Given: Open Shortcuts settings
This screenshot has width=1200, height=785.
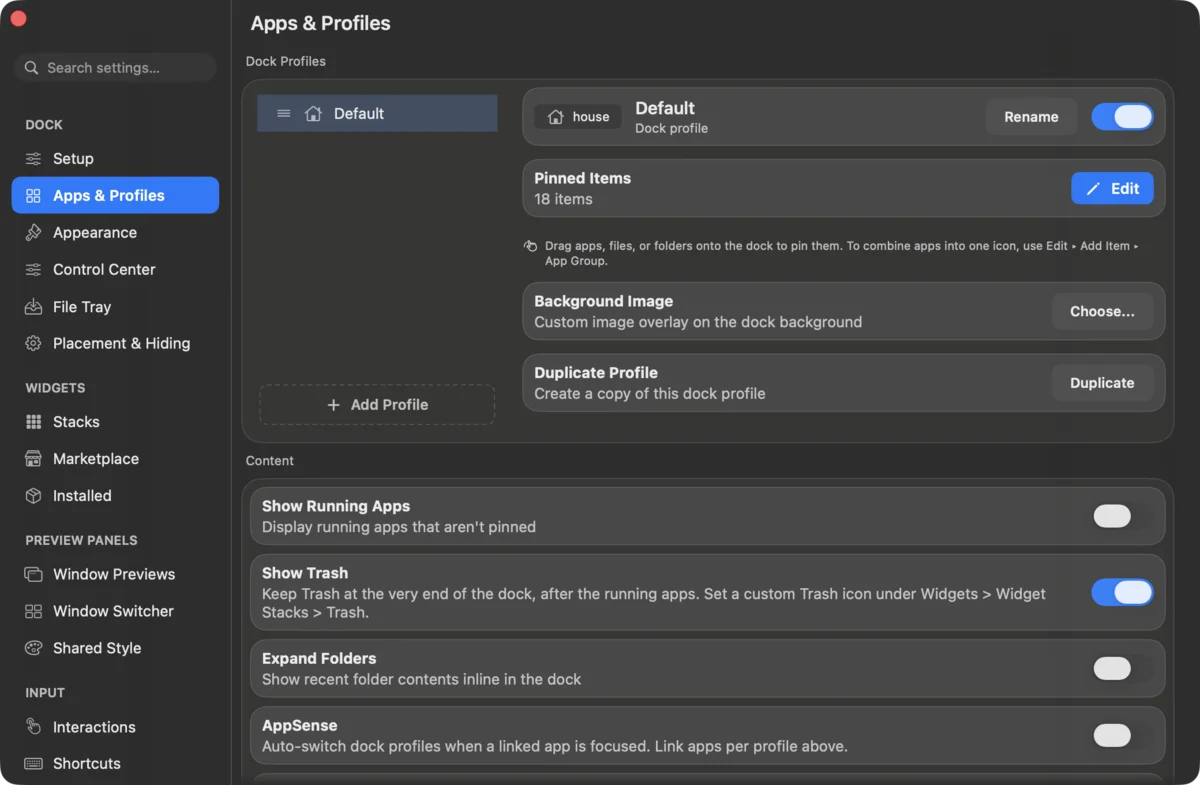Looking at the screenshot, I should click(115, 764).
